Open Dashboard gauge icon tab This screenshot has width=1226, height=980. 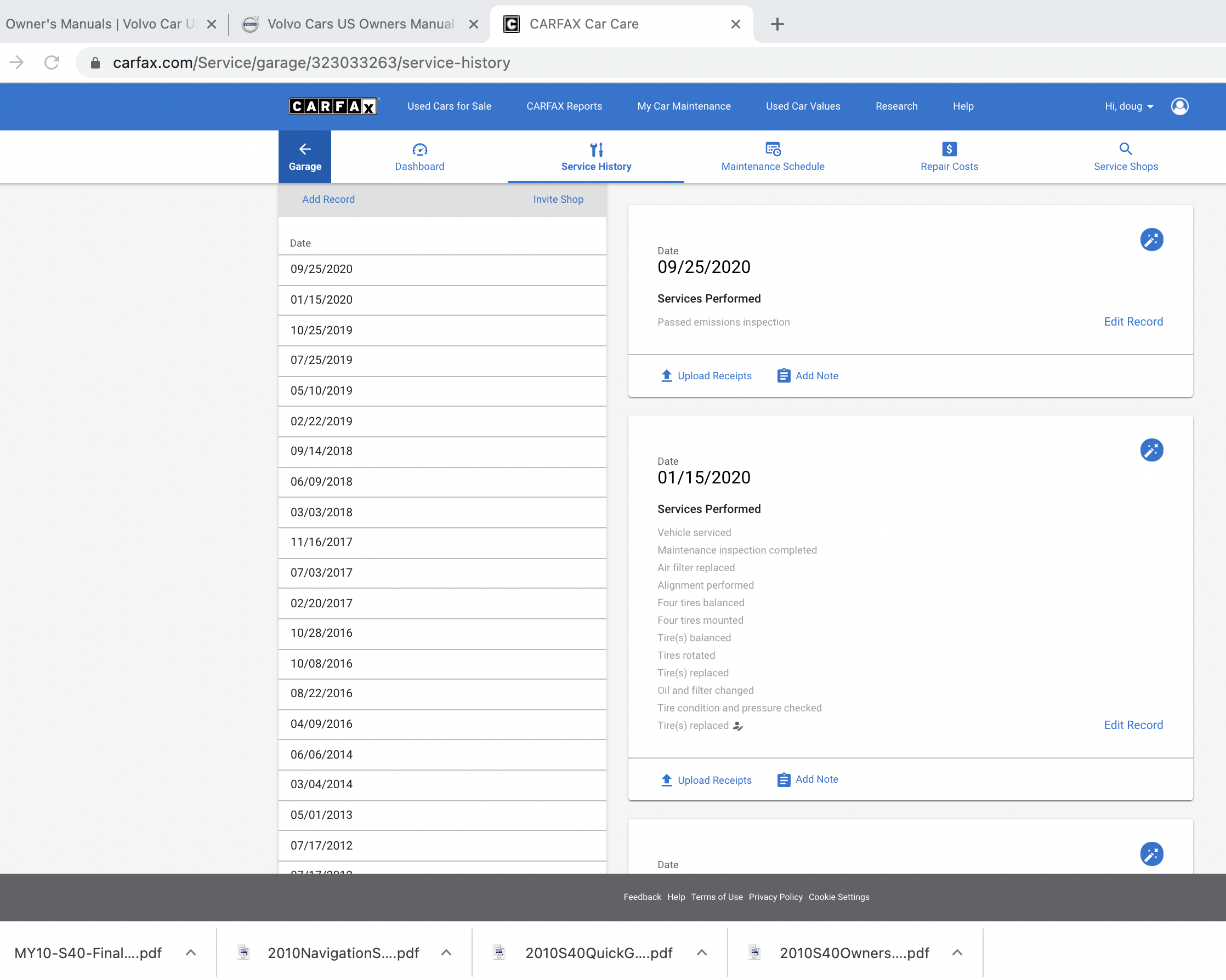(x=419, y=157)
